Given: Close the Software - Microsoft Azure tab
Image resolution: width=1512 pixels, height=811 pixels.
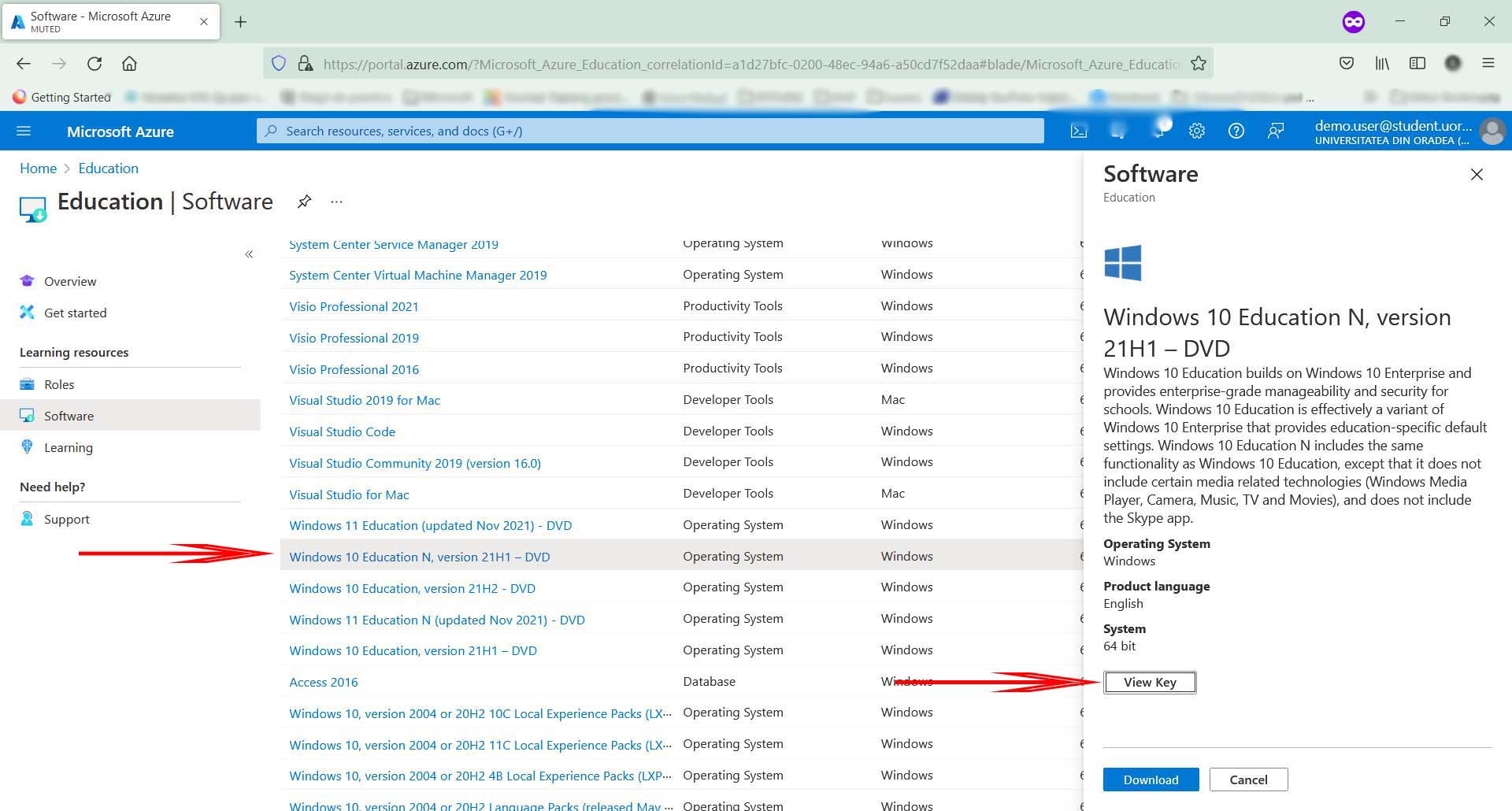Looking at the screenshot, I should point(204,22).
